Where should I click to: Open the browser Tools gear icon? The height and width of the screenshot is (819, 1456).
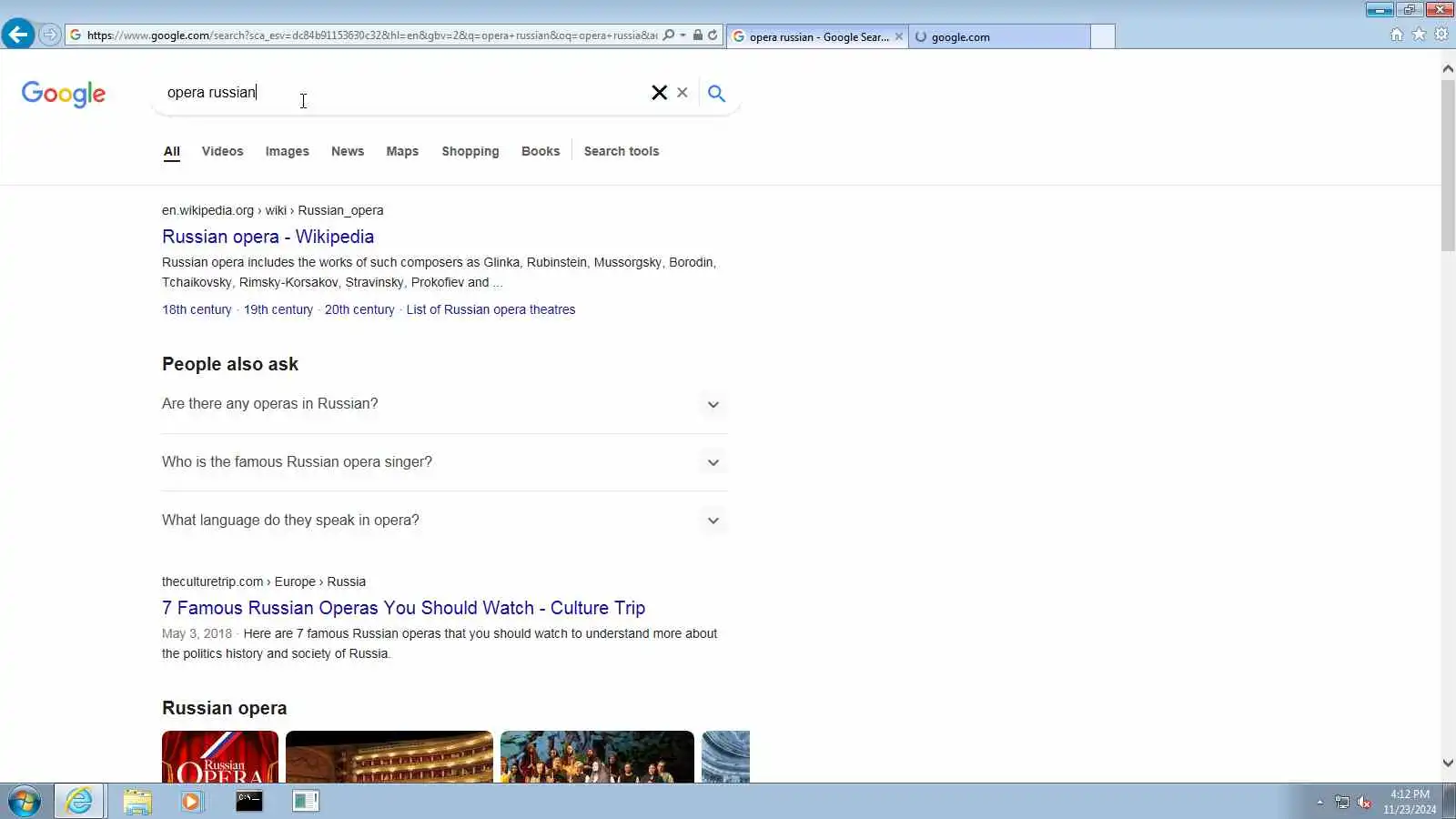click(1441, 35)
